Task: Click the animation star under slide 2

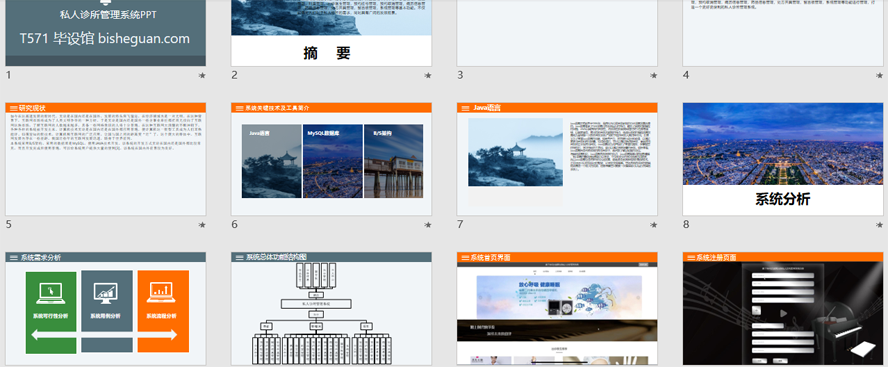Action: pyautogui.click(x=428, y=75)
